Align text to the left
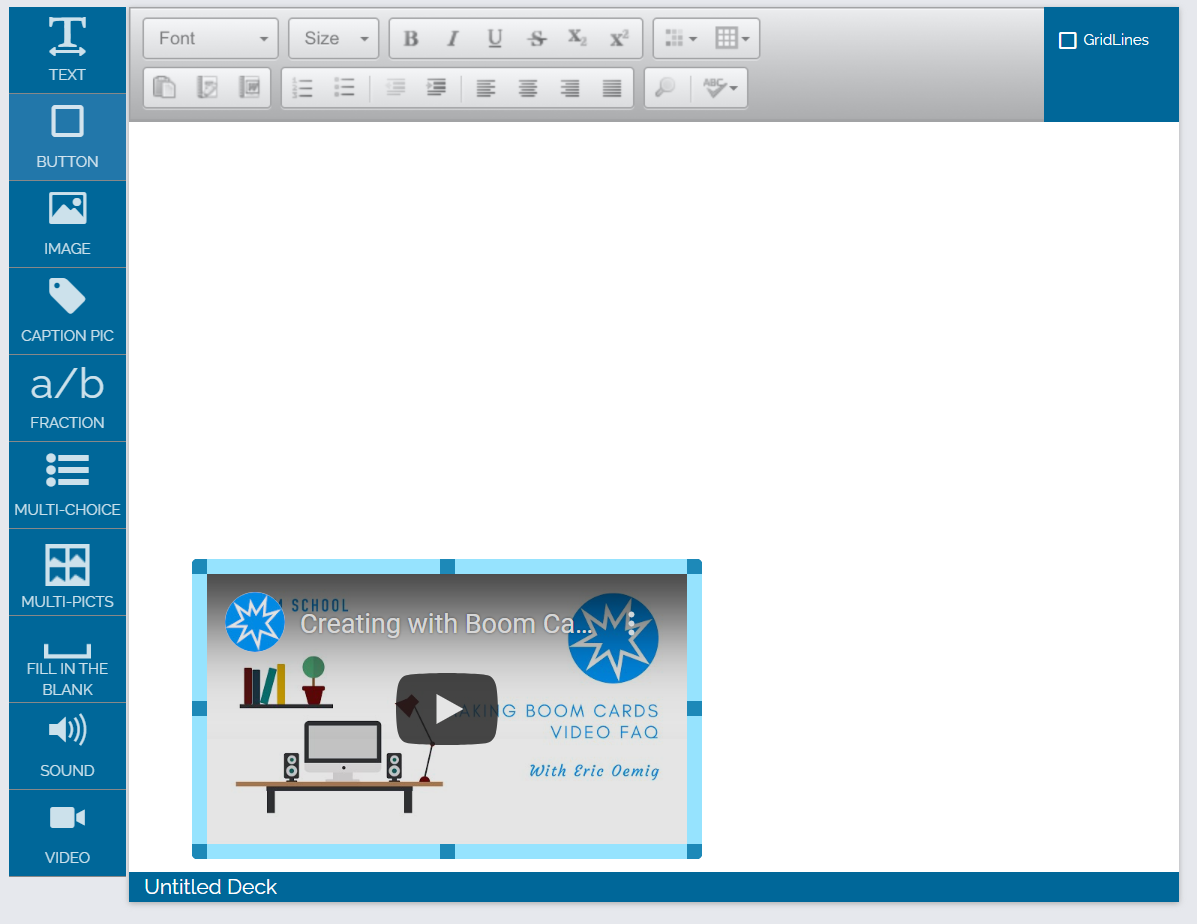The width and height of the screenshot is (1197, 924). click(486, 88)
